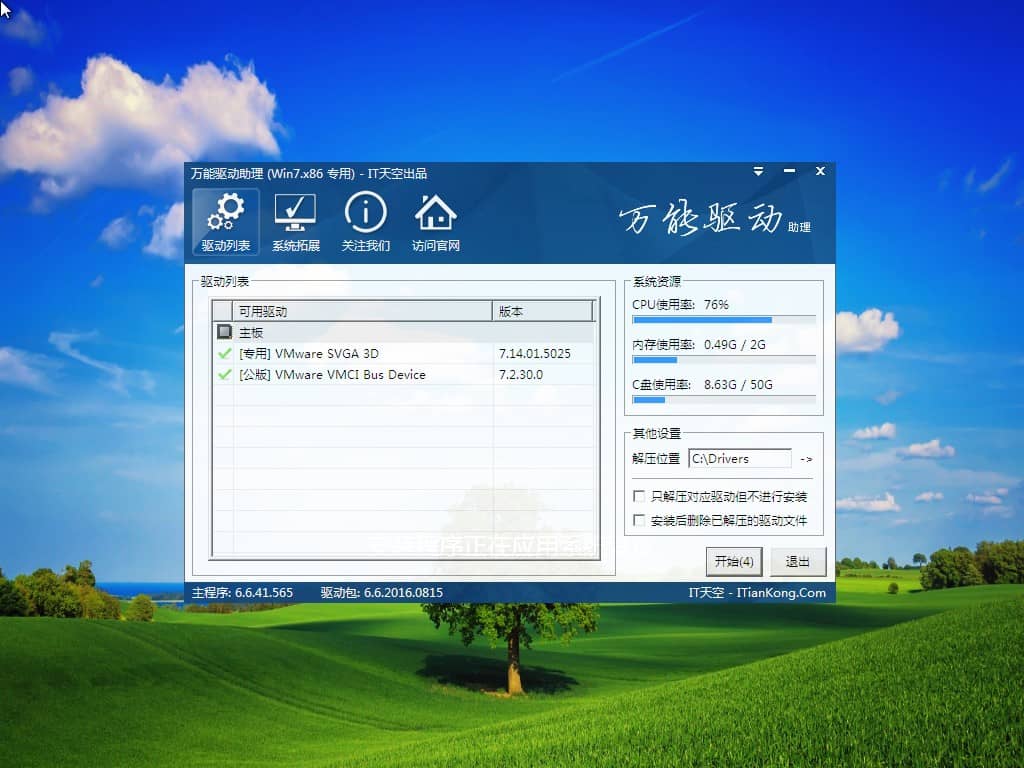Click the 可用驱动 column header
The height and width of the screenshot is (768, 1024).
[x=362, y=312]
